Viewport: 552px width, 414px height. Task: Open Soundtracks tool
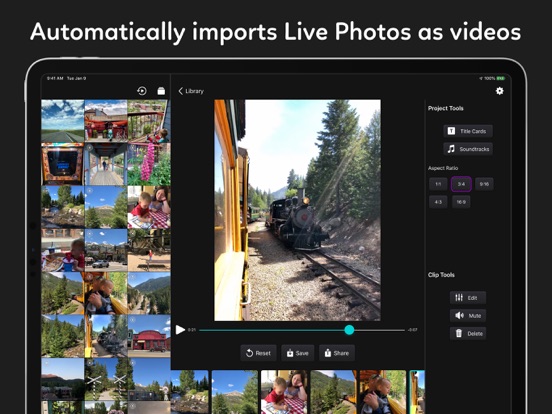[x=468, y=149]
